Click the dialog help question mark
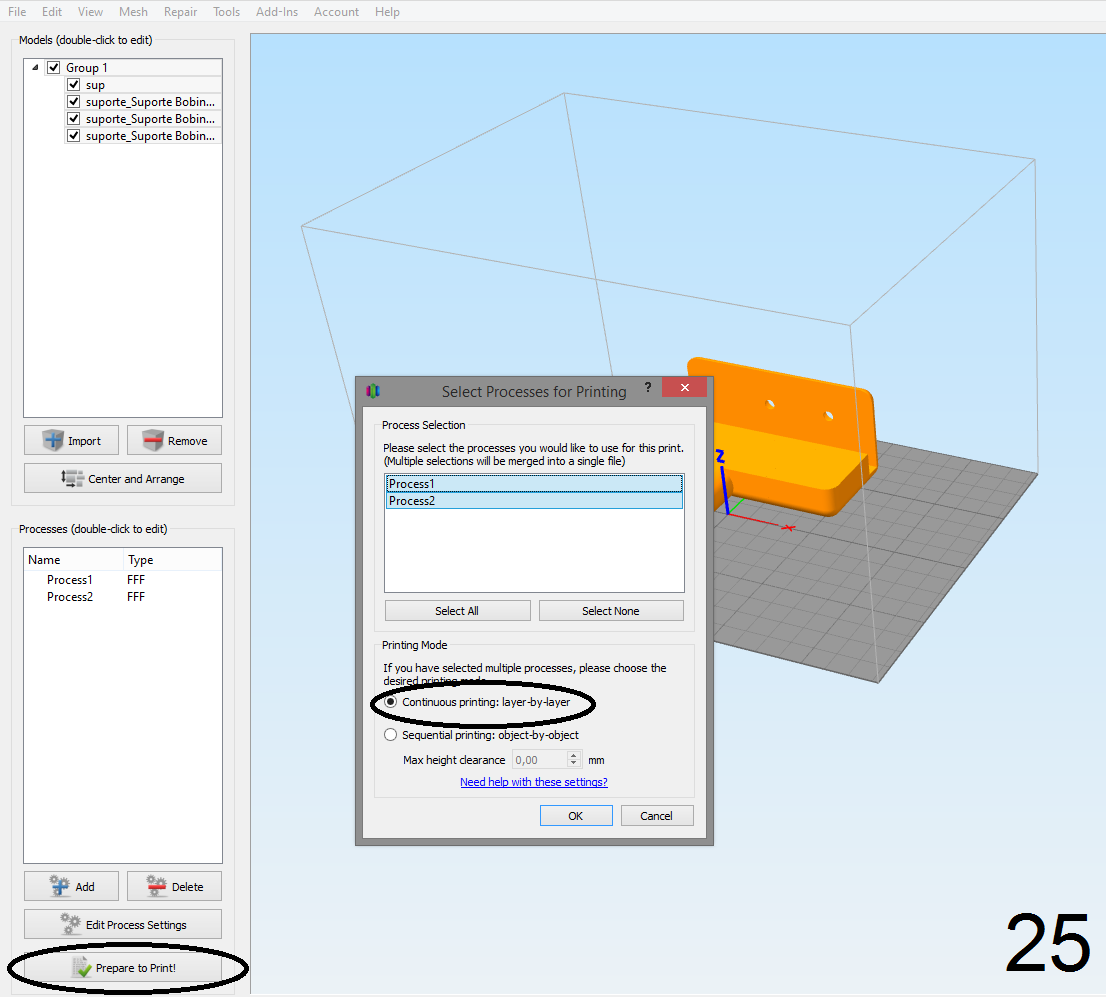Viewport: 1106px width, 997px height. (x=647, y=389)
